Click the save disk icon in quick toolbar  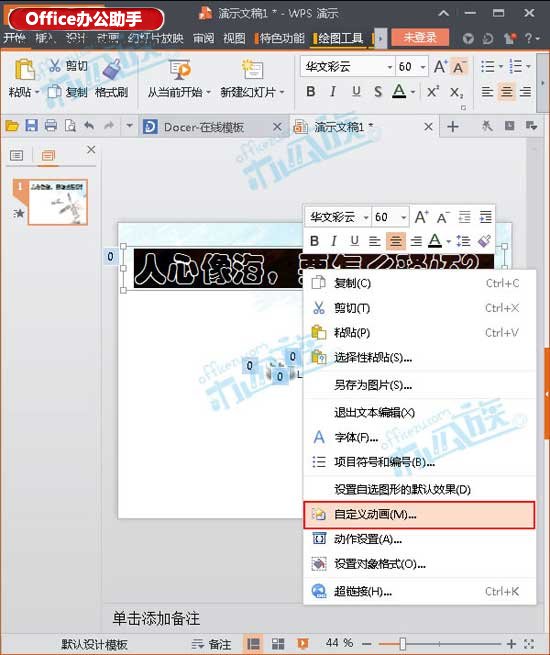(31, 126)
